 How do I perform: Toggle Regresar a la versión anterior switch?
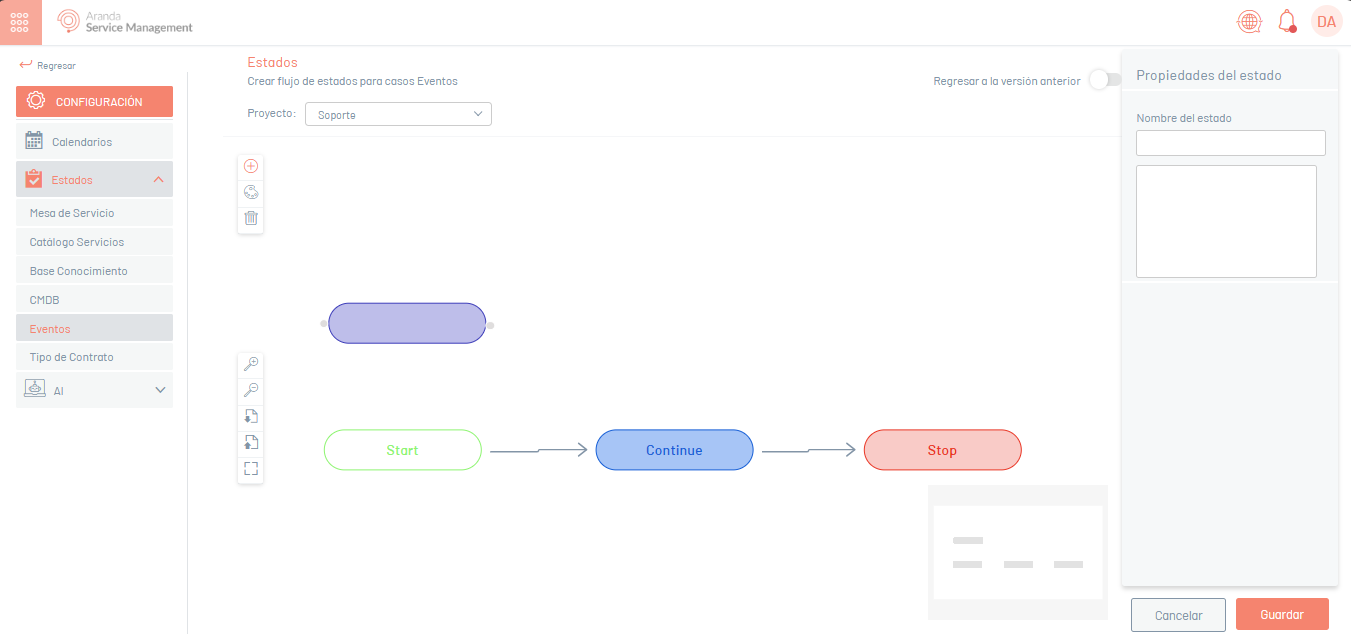pyautogui.click(x=1103, y=80)
